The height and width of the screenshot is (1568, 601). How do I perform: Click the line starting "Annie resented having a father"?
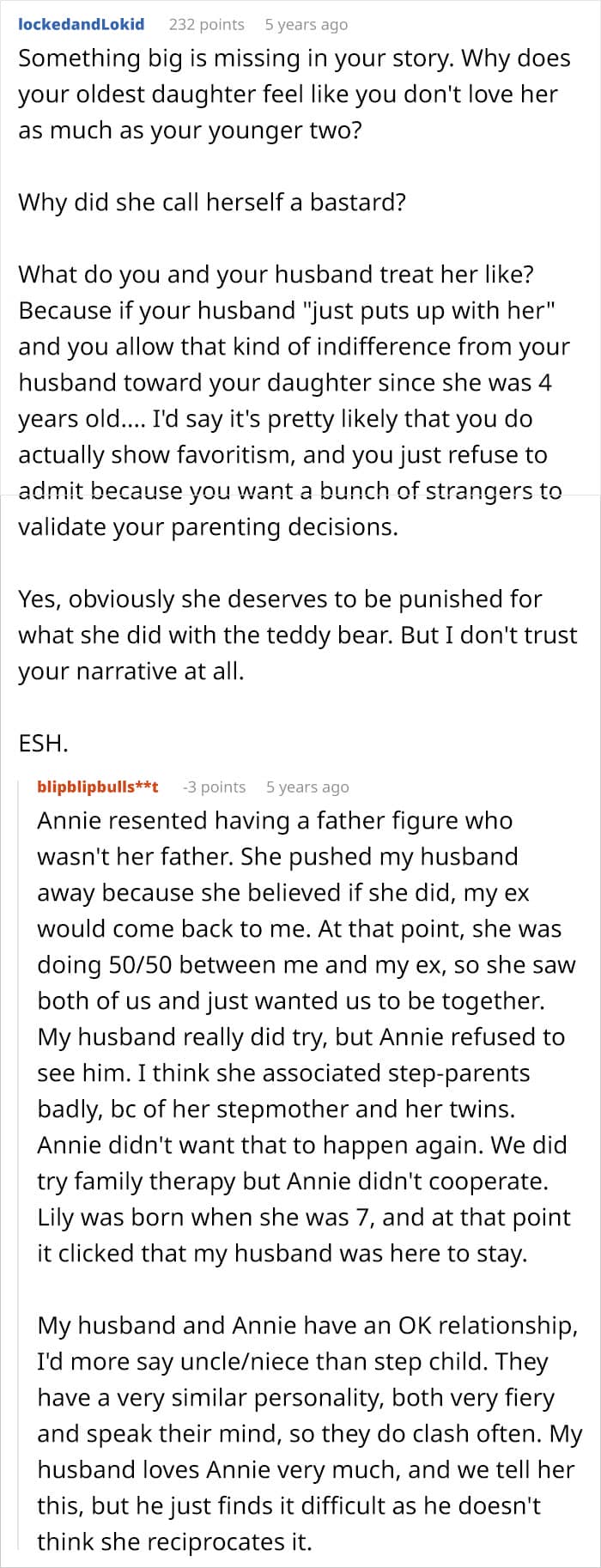point(275,821)
